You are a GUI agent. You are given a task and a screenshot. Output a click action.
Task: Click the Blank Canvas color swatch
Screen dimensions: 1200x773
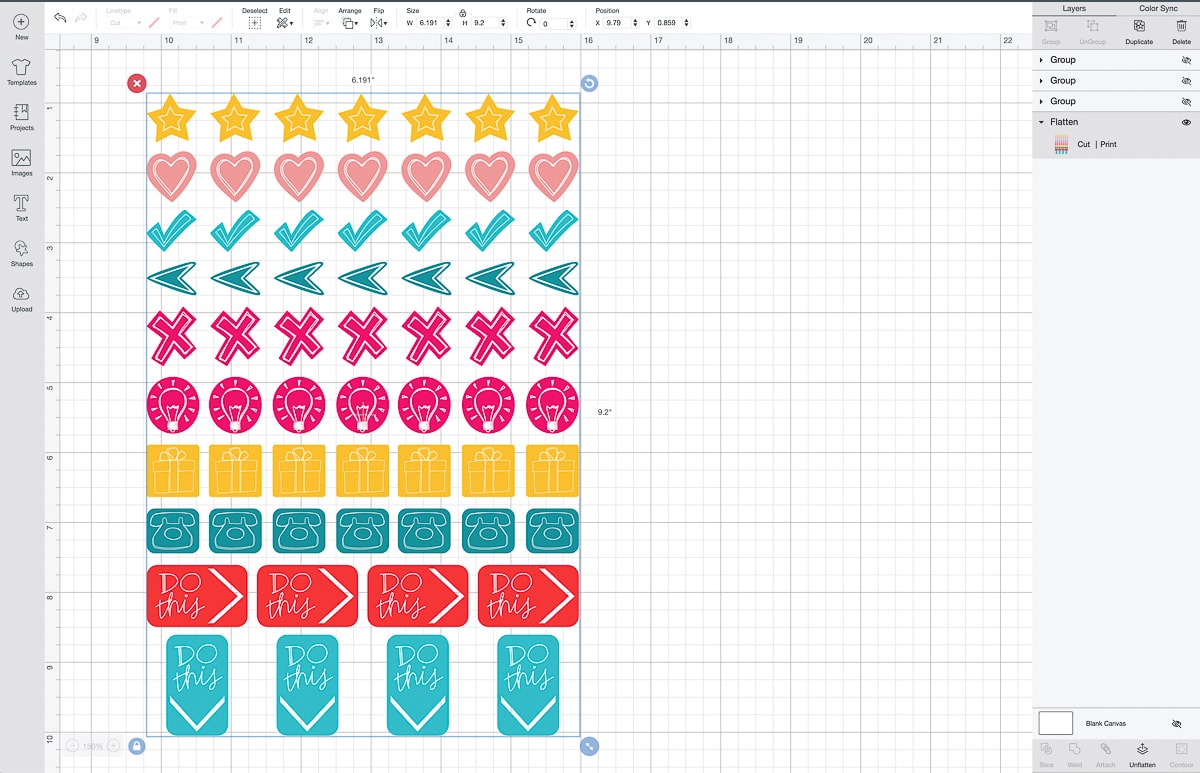point(1056,723)
